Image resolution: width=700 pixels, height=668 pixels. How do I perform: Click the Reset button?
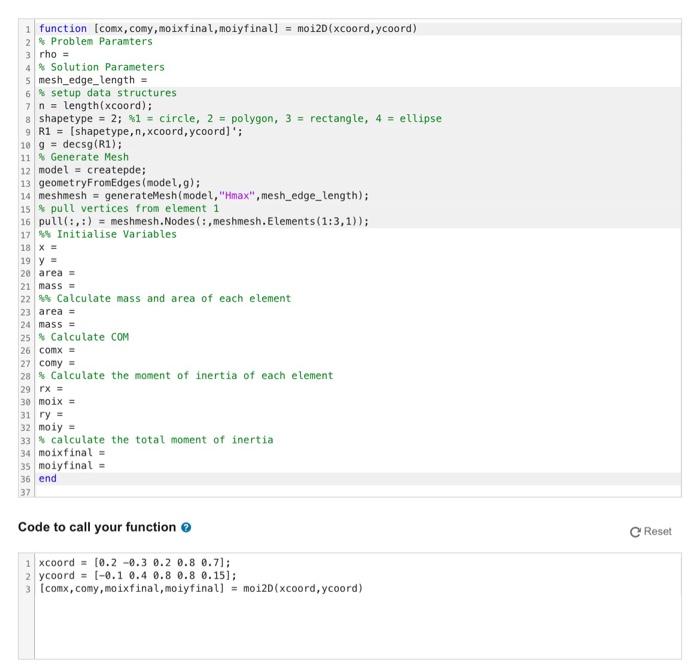click(650, 531)
